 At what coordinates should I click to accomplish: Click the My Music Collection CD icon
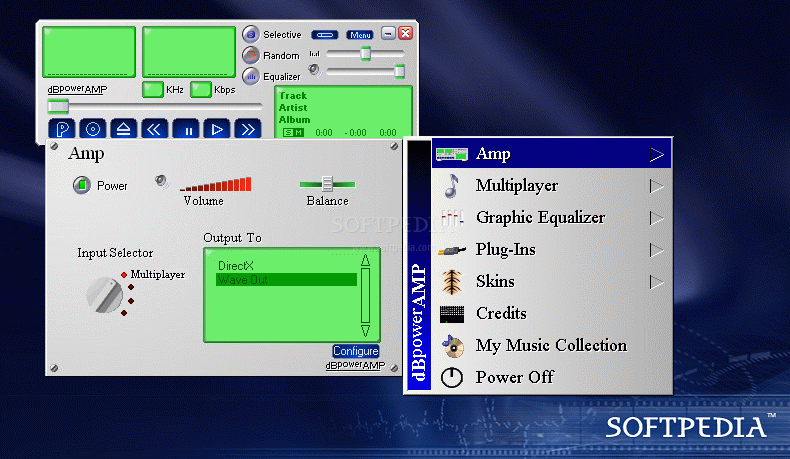click(452, 346)
